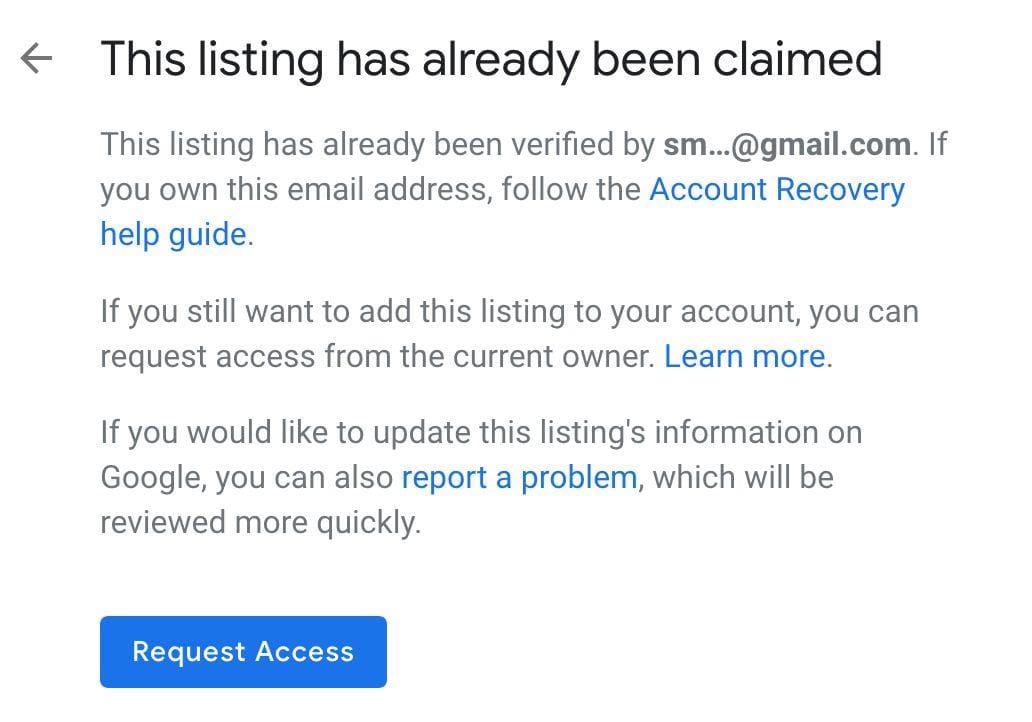Click the back arrow icon
The height and width of the screenshot is (722, 1032).
(36, 59)
